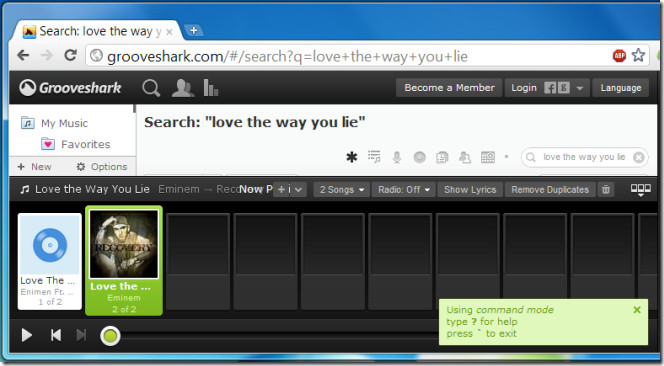Go back in the browser

(23, 55)
